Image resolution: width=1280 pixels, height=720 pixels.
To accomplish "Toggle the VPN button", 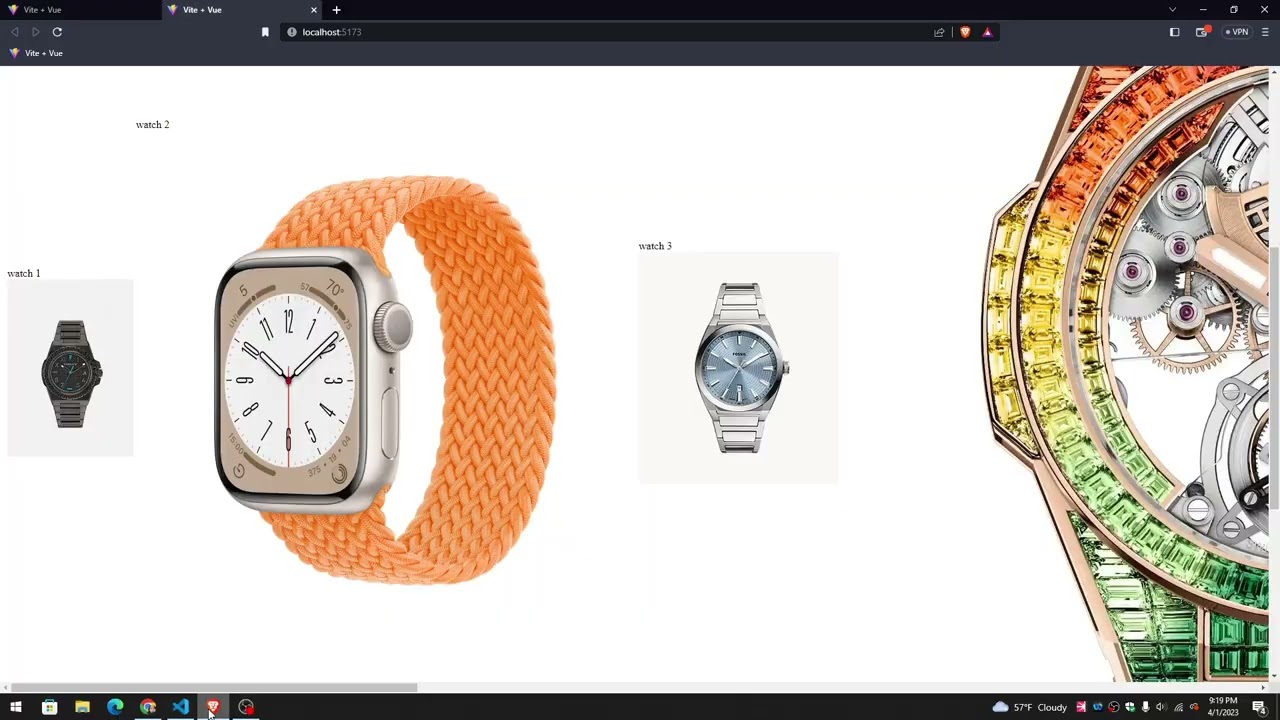I will pyautogui.click(x=1238, y=32).
